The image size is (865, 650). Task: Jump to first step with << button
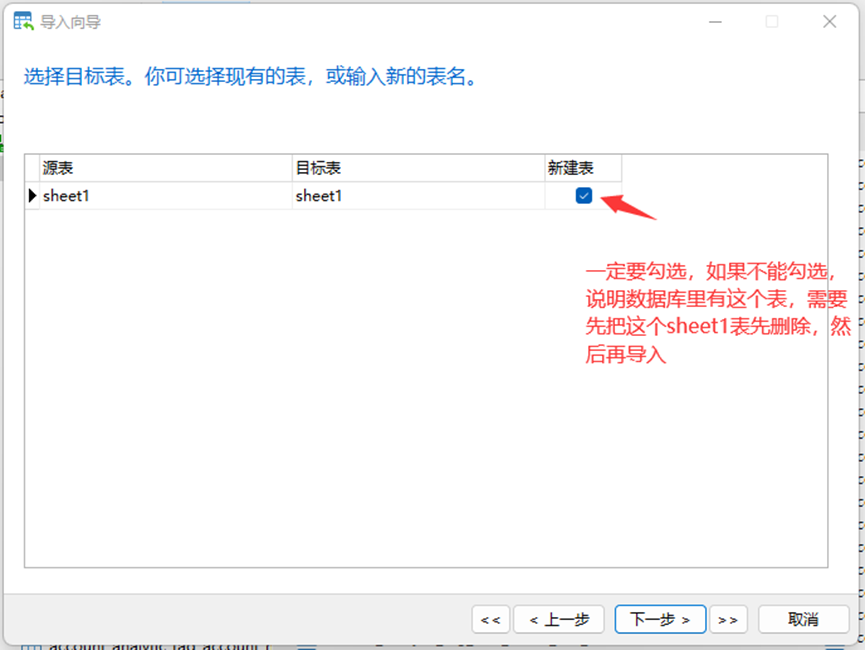(490, 619)
